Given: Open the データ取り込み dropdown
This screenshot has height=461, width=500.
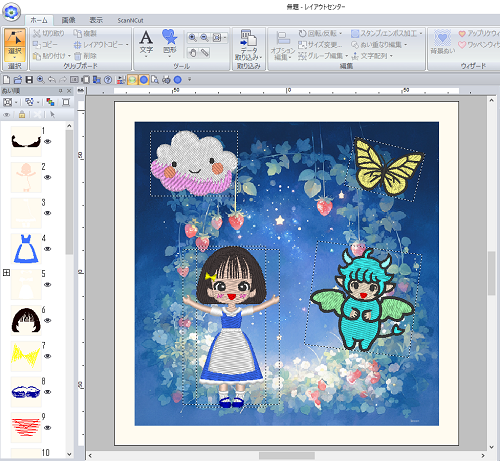Looking at the screenshot, I should (248, 45).
